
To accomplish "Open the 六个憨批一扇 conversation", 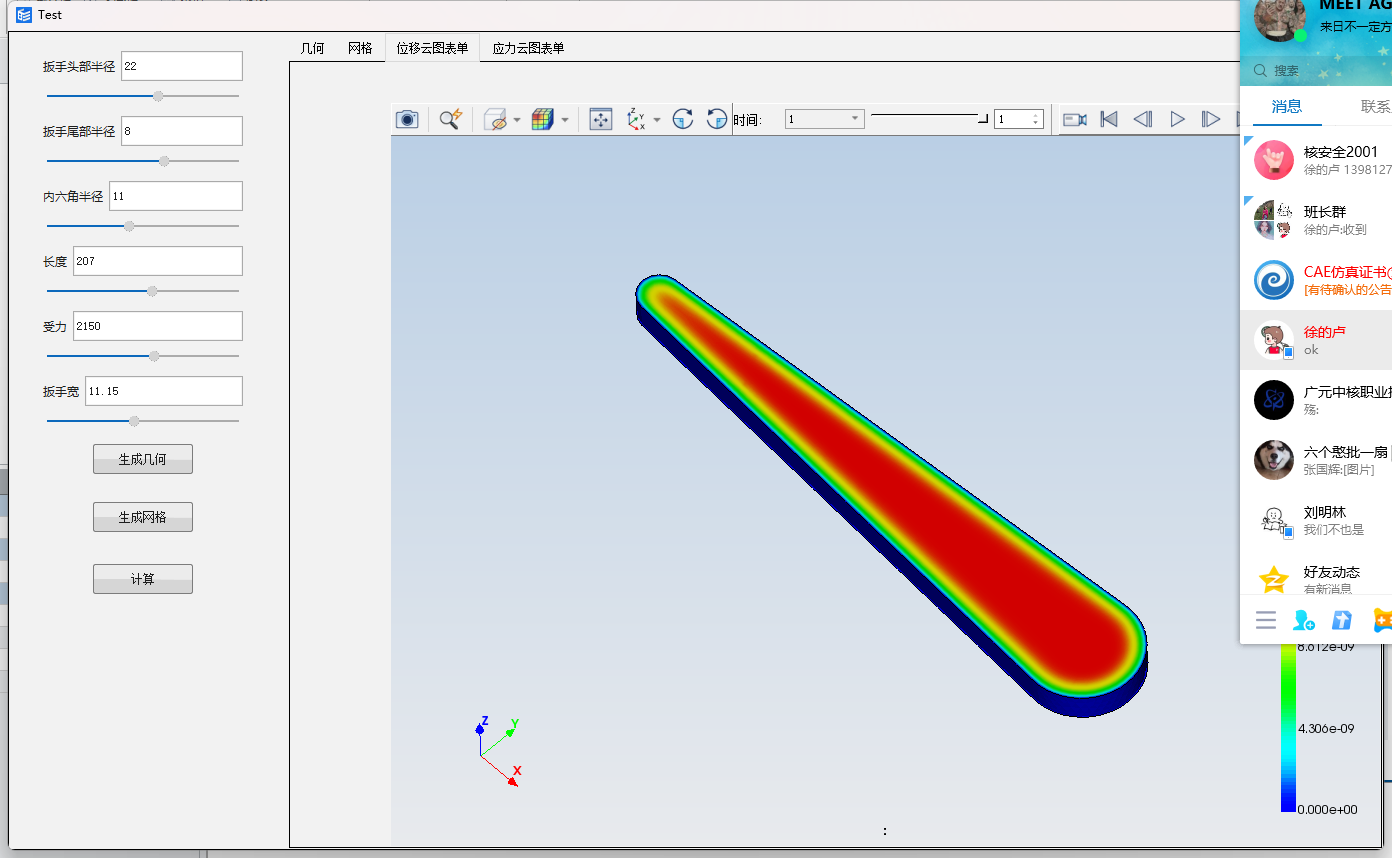I will tap(1316, 460).
